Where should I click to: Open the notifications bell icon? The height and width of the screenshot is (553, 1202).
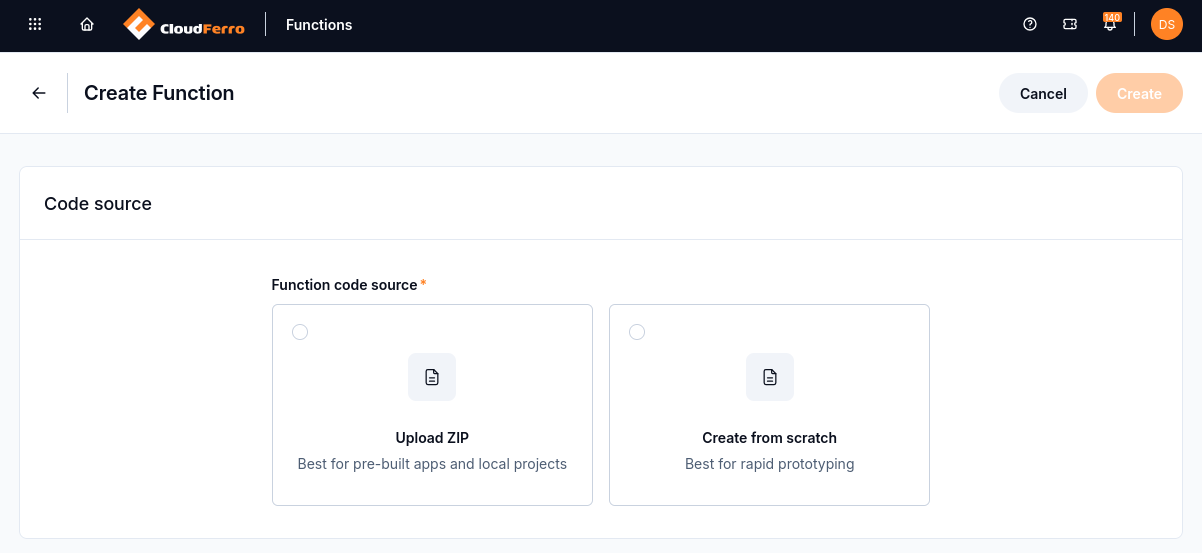tap(1110, 27)
